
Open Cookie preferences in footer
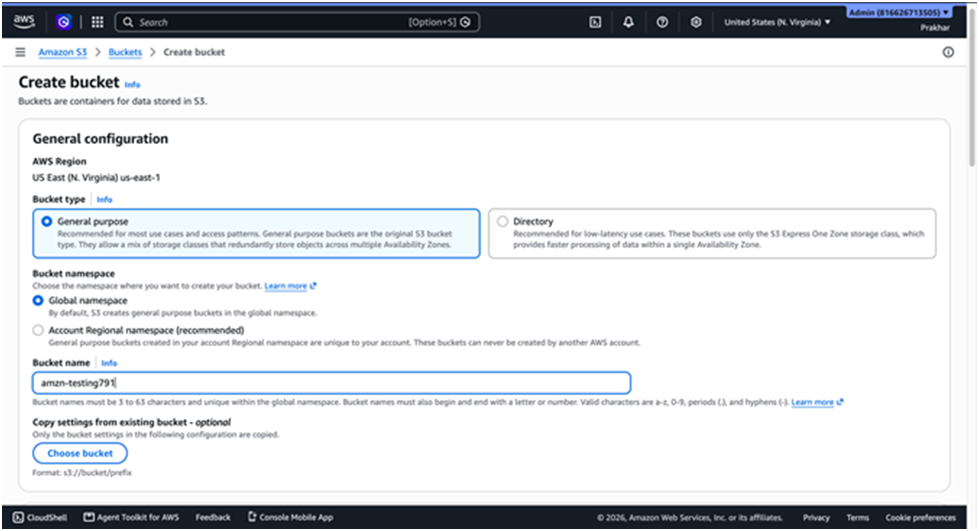[x=920, y=517]
